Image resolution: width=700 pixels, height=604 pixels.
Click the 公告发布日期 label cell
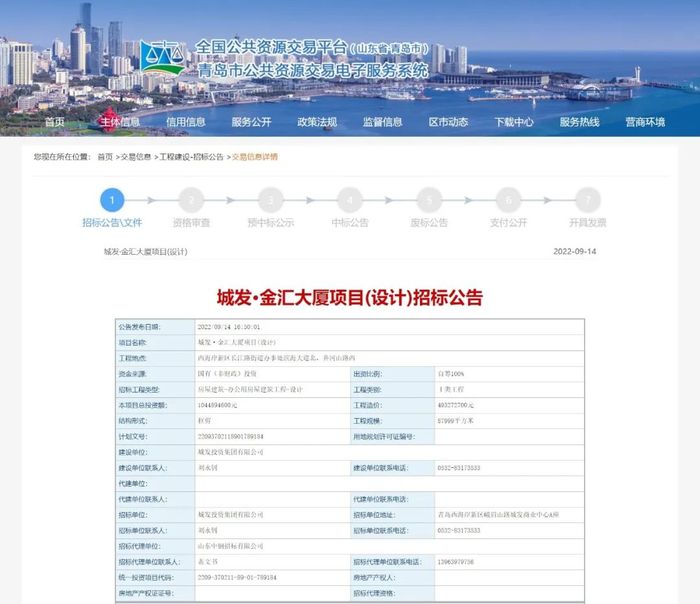155,327
